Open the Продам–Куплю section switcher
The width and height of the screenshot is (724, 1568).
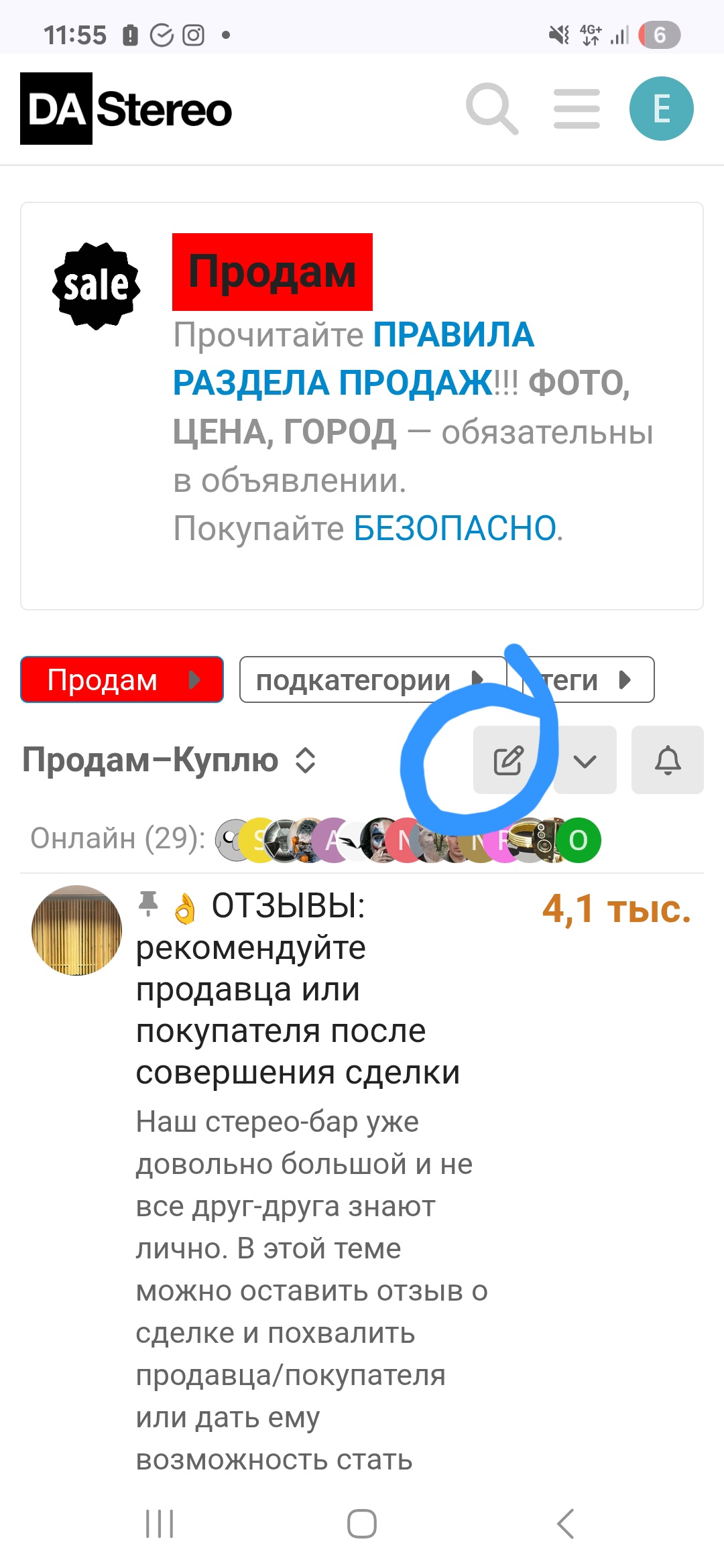click(169, 760)
